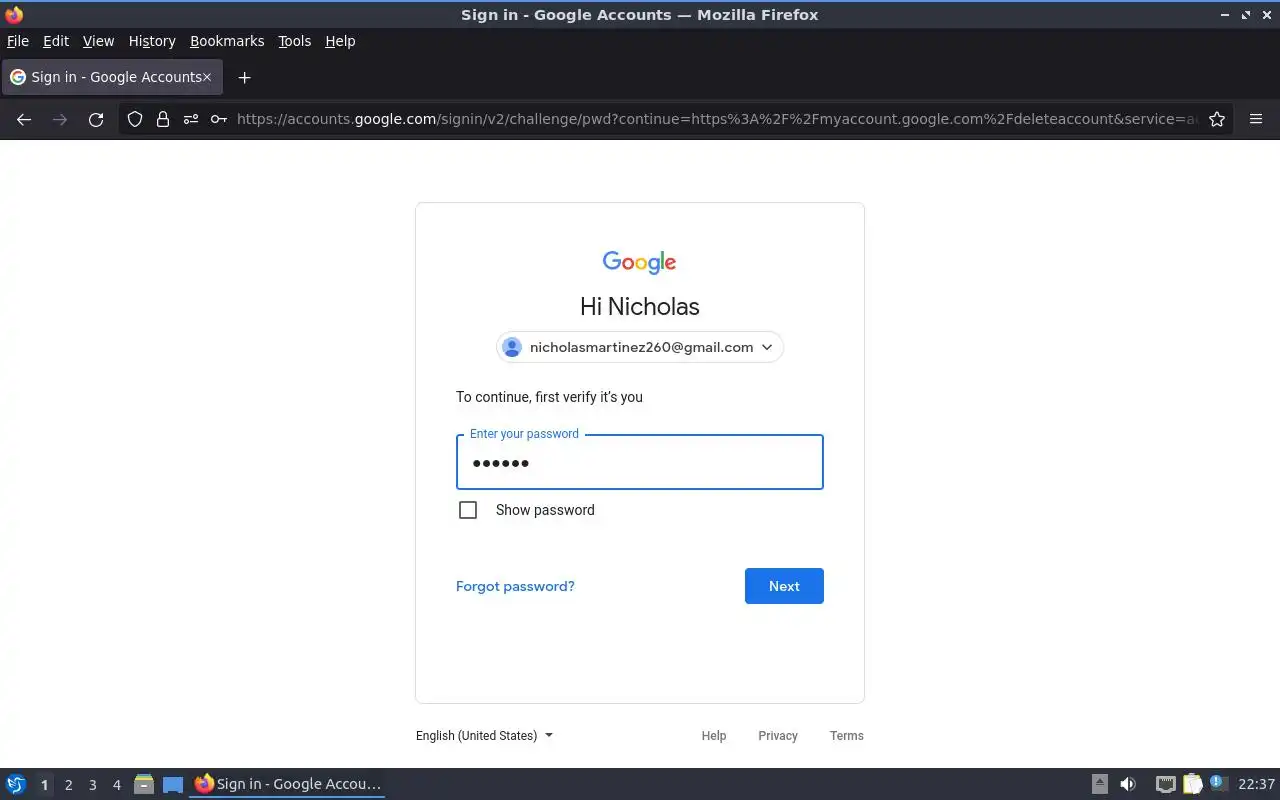Open the Edit menu

coord(56,41)
